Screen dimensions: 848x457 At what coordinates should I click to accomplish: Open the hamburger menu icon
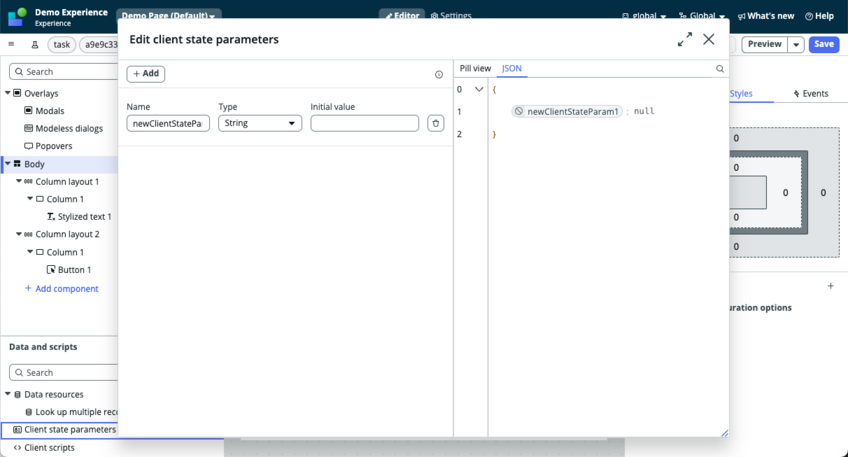tap(11, 44)
